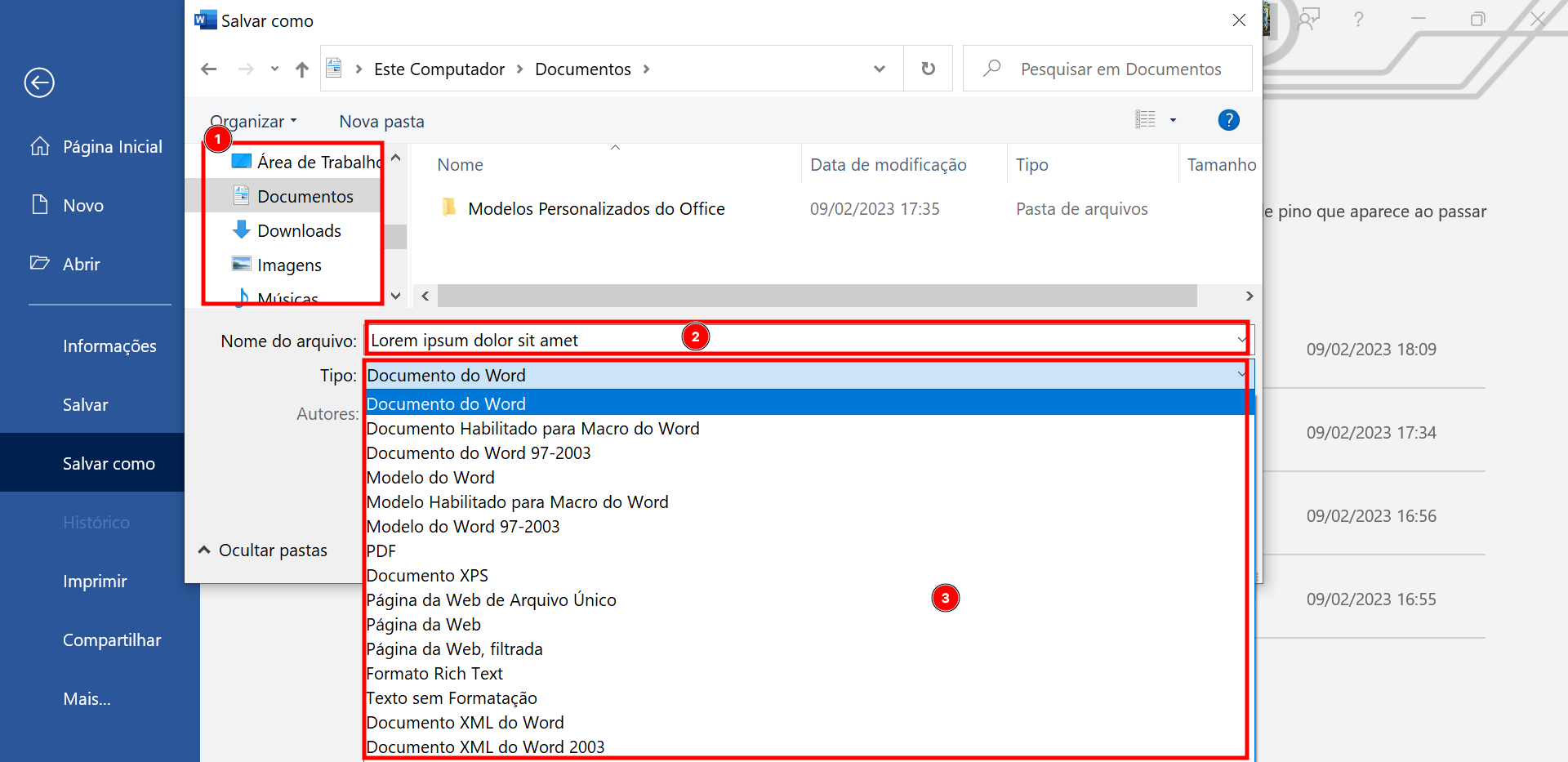Select PDF as the save format
1568x762 pixels.
[381, 550]
